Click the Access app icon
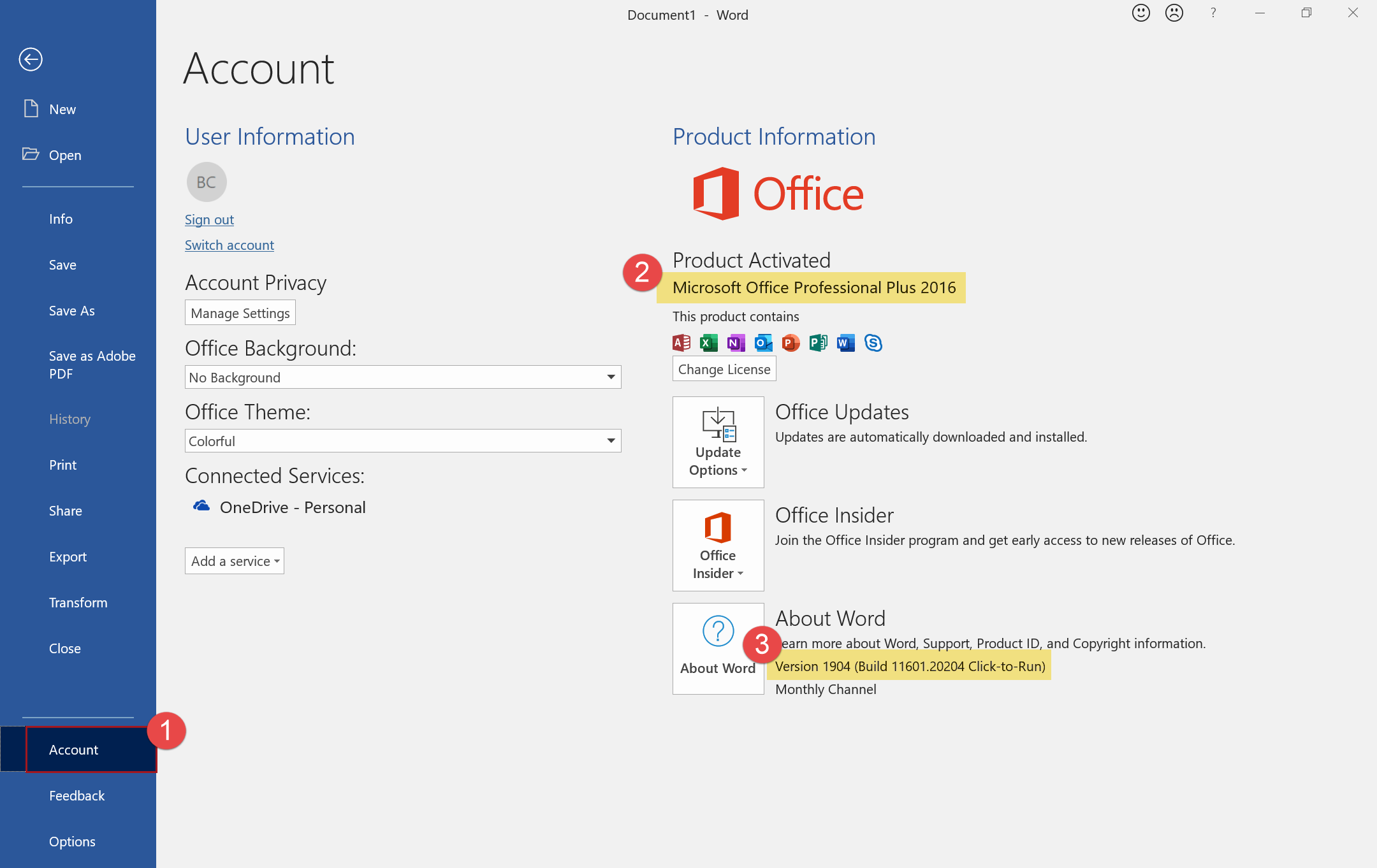 [x=681, y=343]
